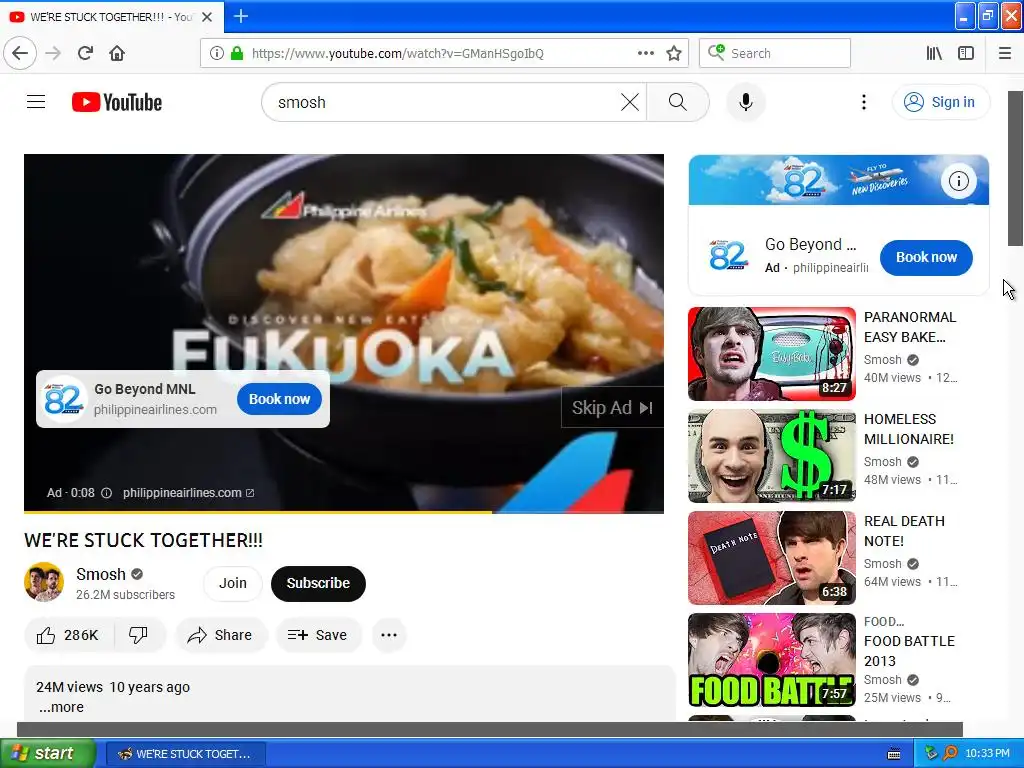Image resolution: width=1024 pixels, height=768 pixels.
Task: Click the WE'RE STUCK TOGETHER!!! video title
Action: click(x=144, y=540)
